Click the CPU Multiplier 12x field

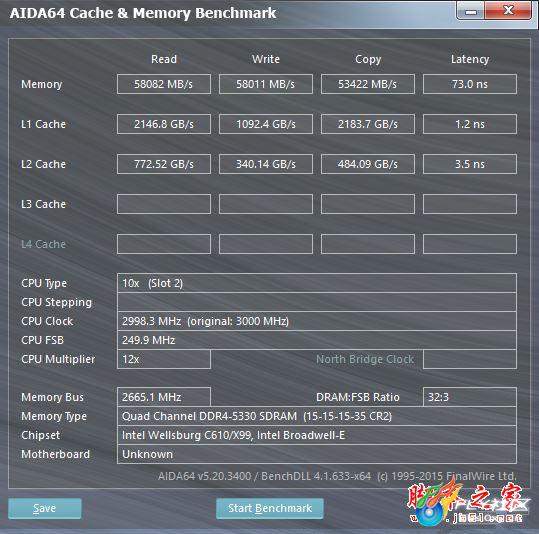coord(164,359)
